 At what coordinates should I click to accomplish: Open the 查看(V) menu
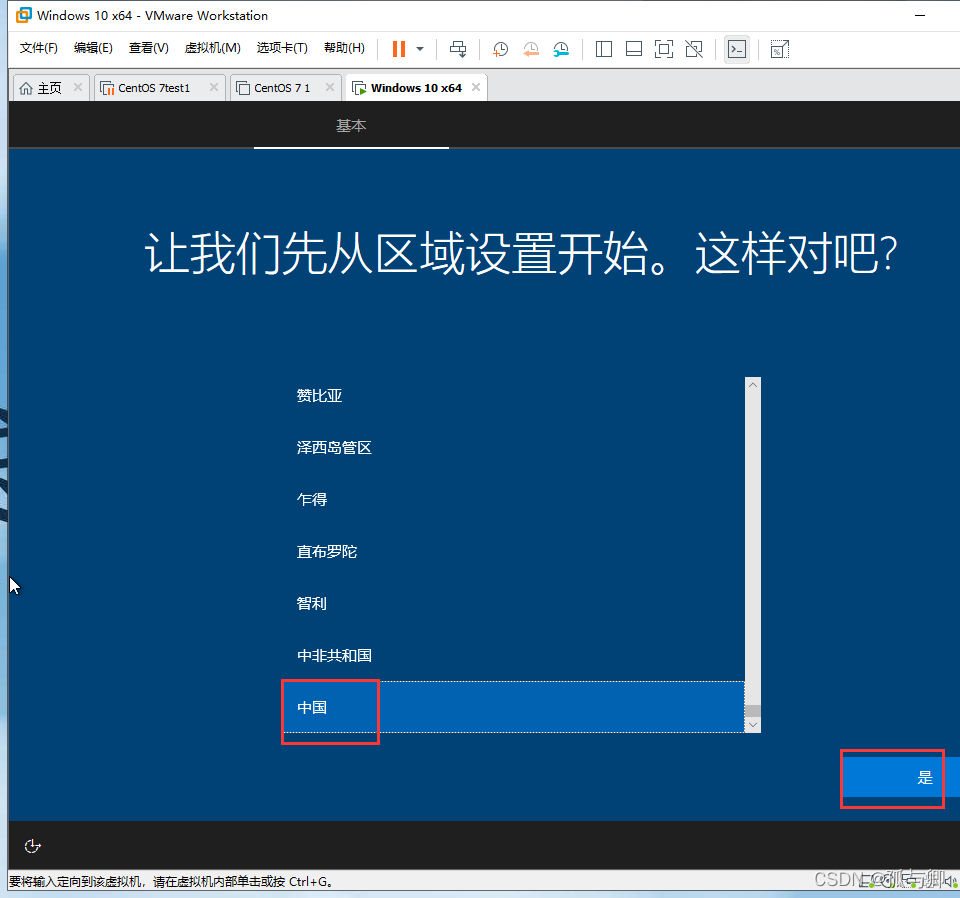149,48
